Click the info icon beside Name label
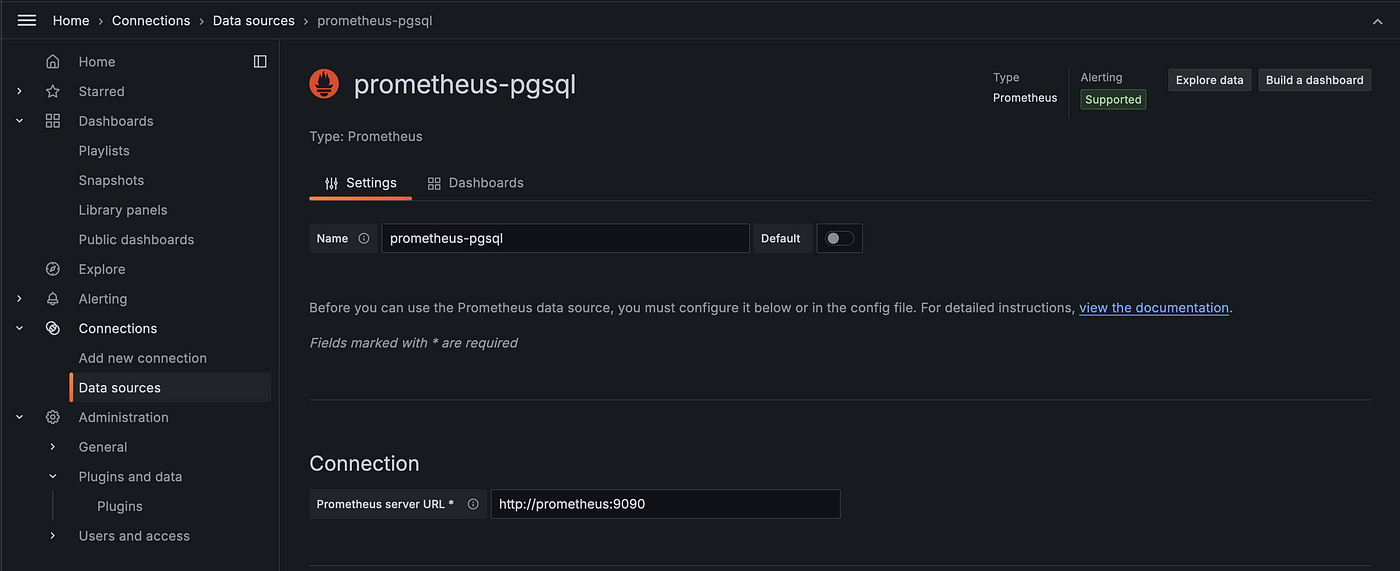The height and width of the screenshot is (571, 1400). pos(364,238)
